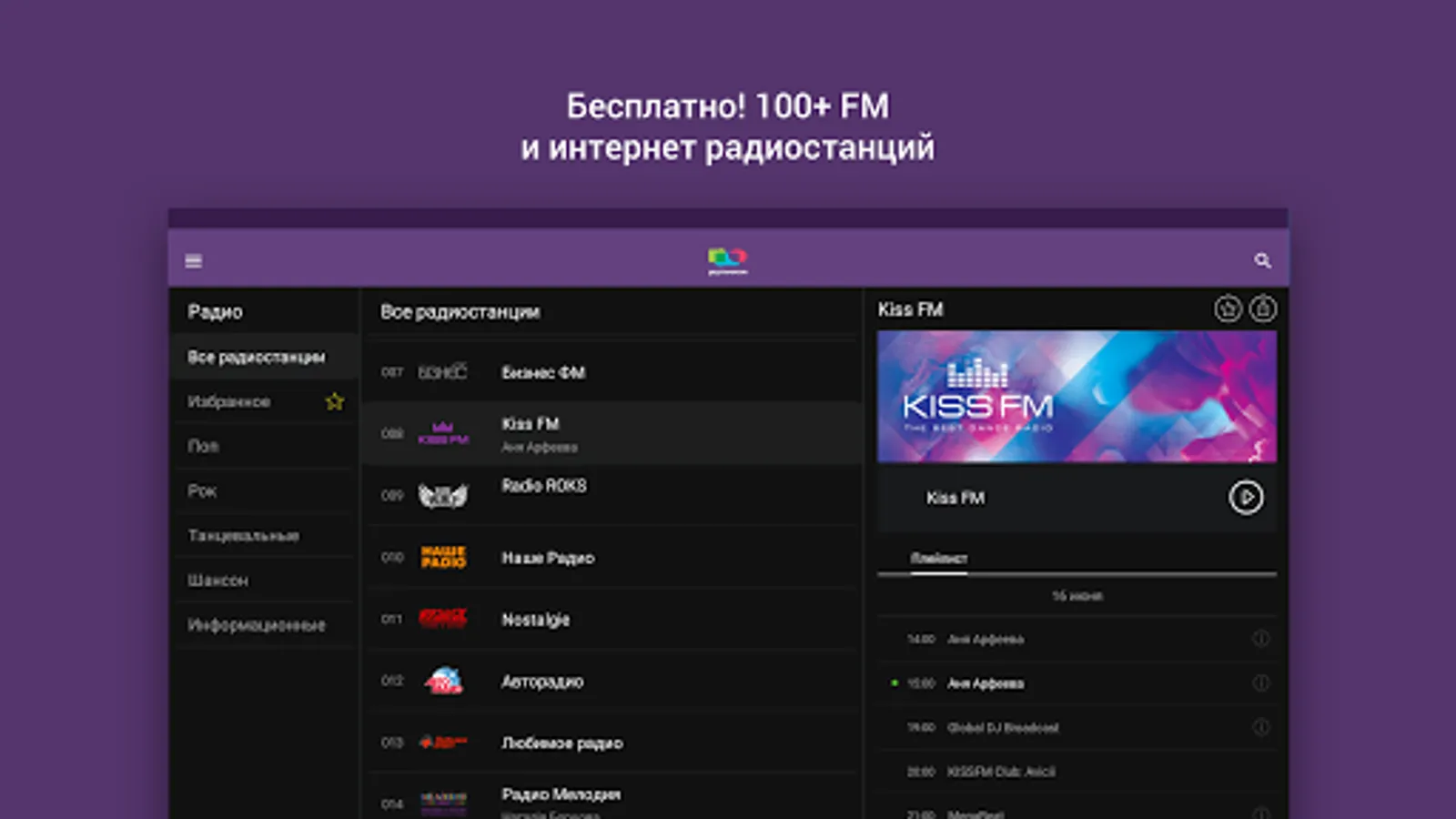Screen dimensions: 1456x819
Task: Open the search magnifier in the top bar
Action: (1262, 261)
